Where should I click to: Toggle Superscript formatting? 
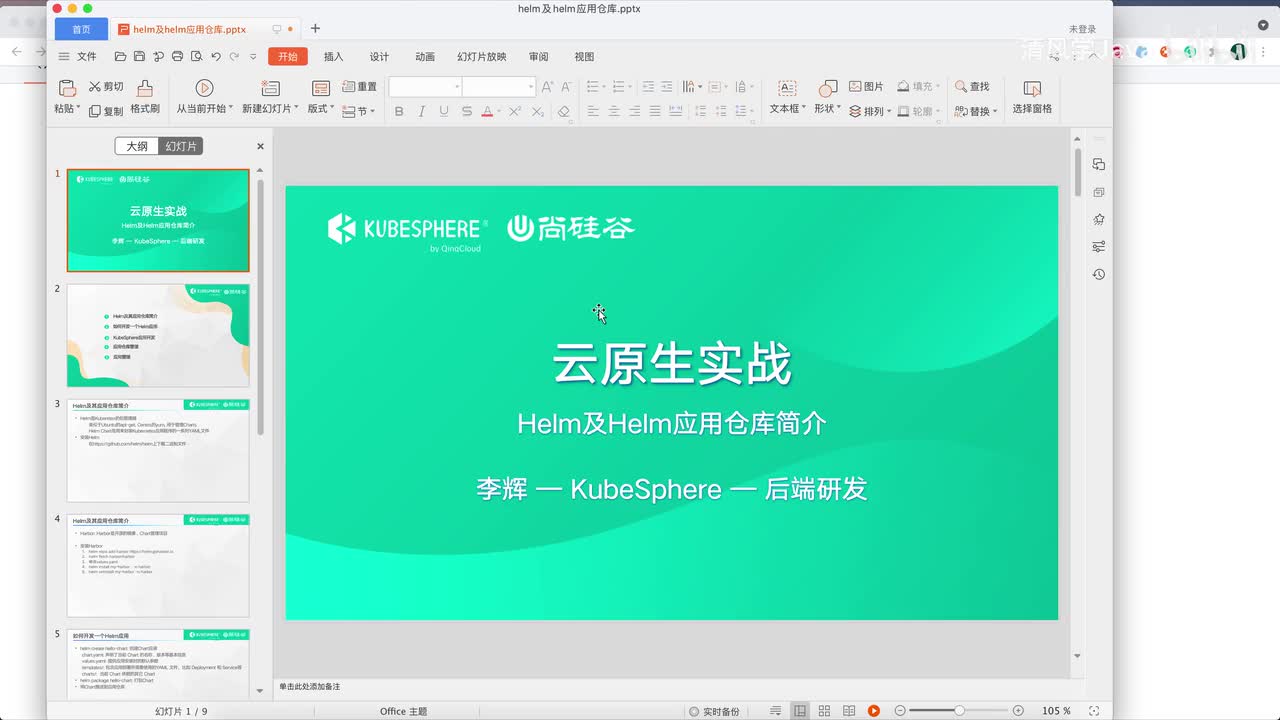(x=514, y=111)
